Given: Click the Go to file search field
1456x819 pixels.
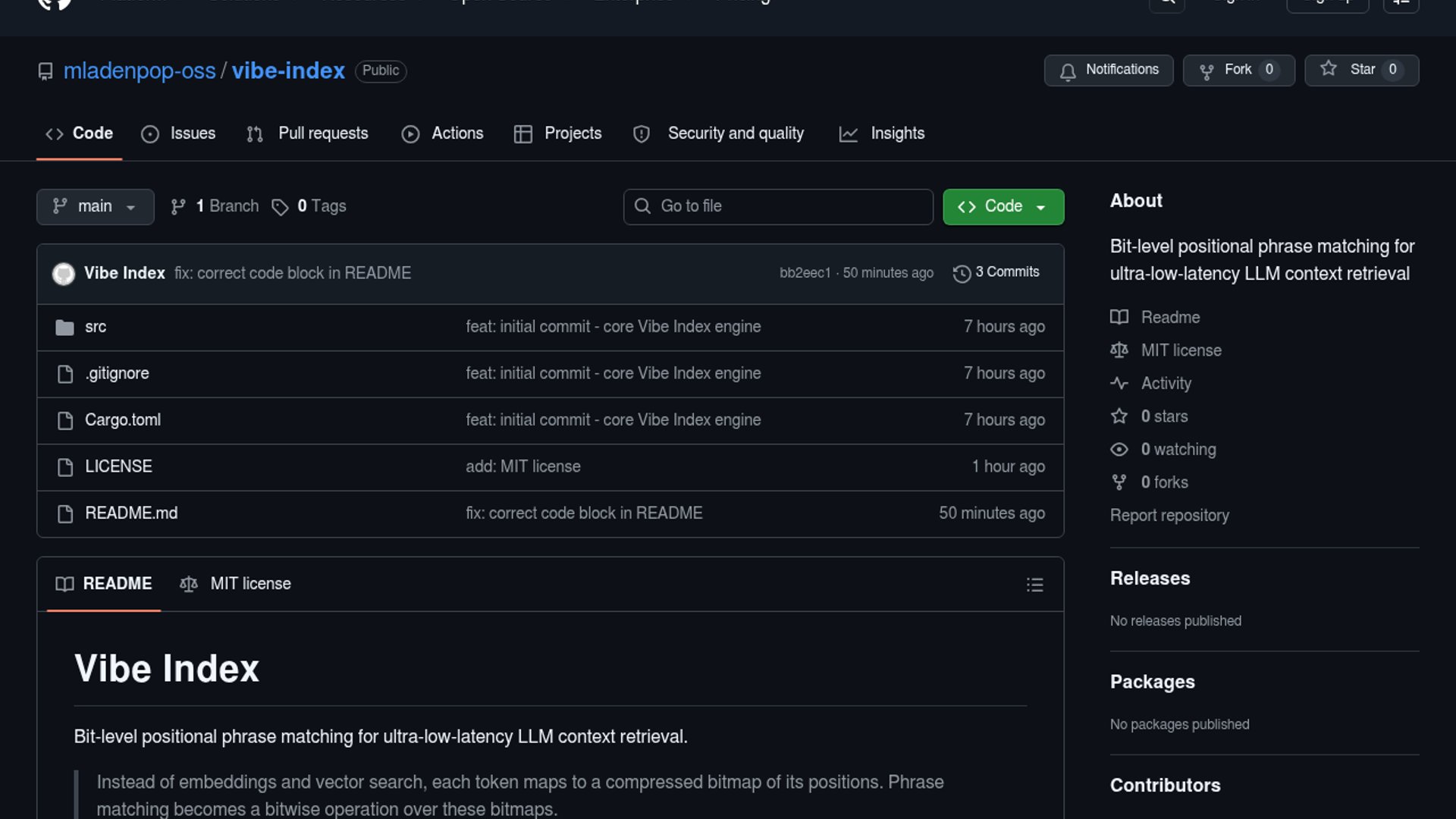Looking at the screenshot, I should point(778,207).
